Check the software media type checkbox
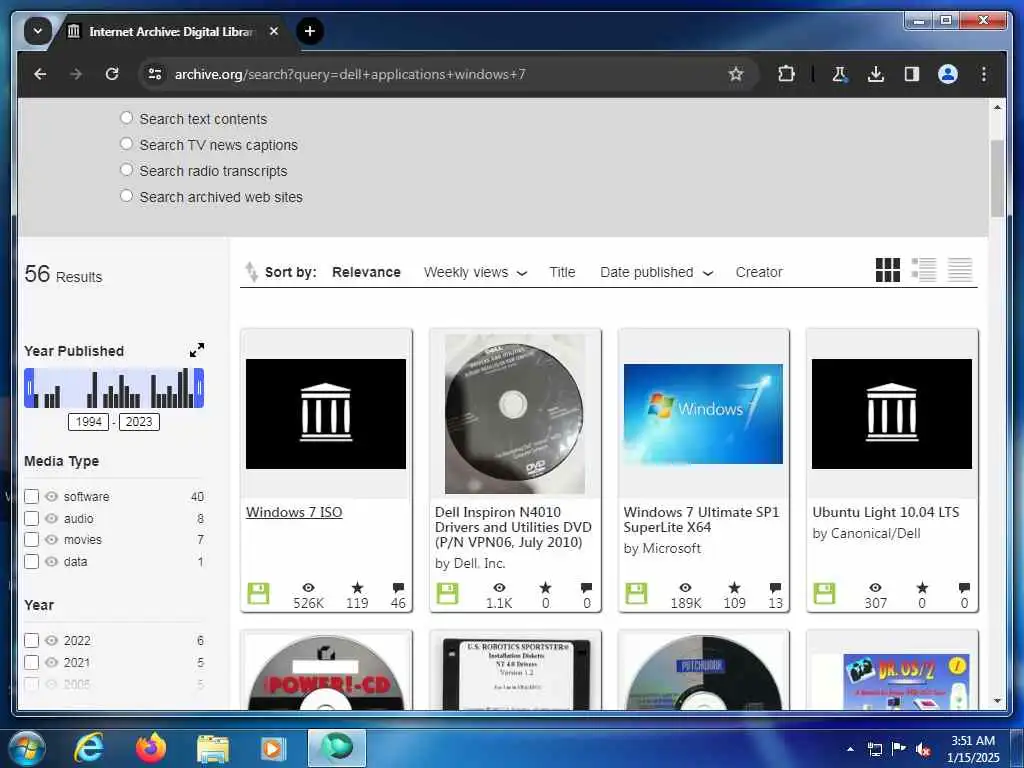Image resolution: width=1024 pixels, height=768 pixels. pos(31,496)
